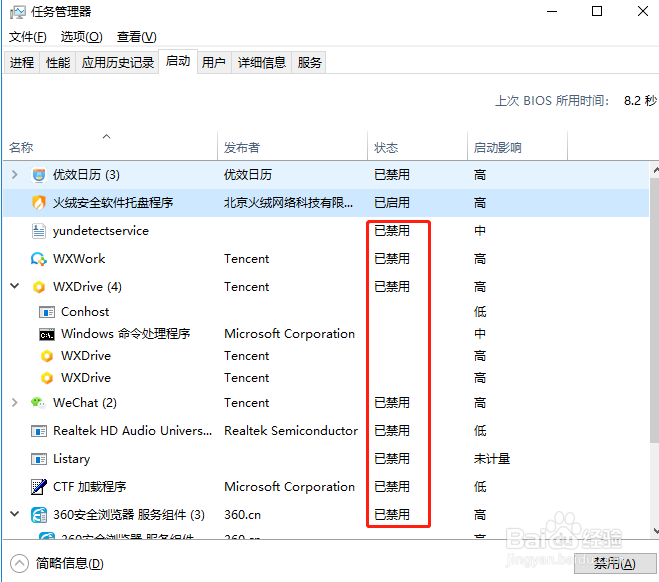Click the 优效日历 app icon

pos(39,175)
